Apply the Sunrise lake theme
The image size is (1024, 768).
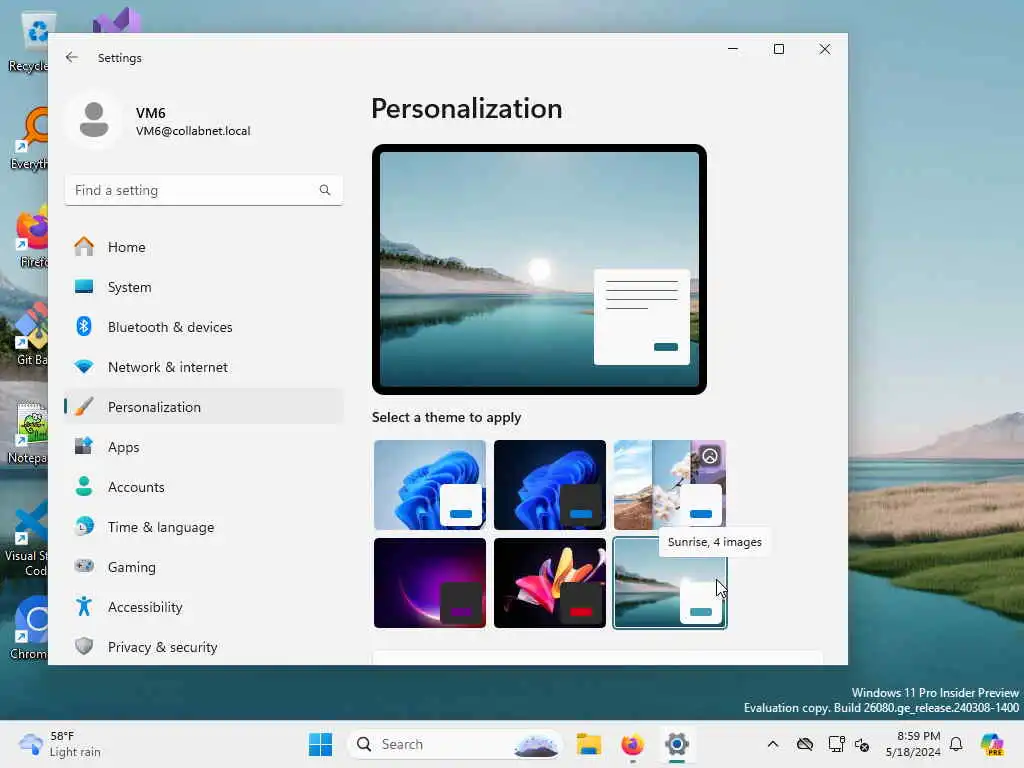670,583
